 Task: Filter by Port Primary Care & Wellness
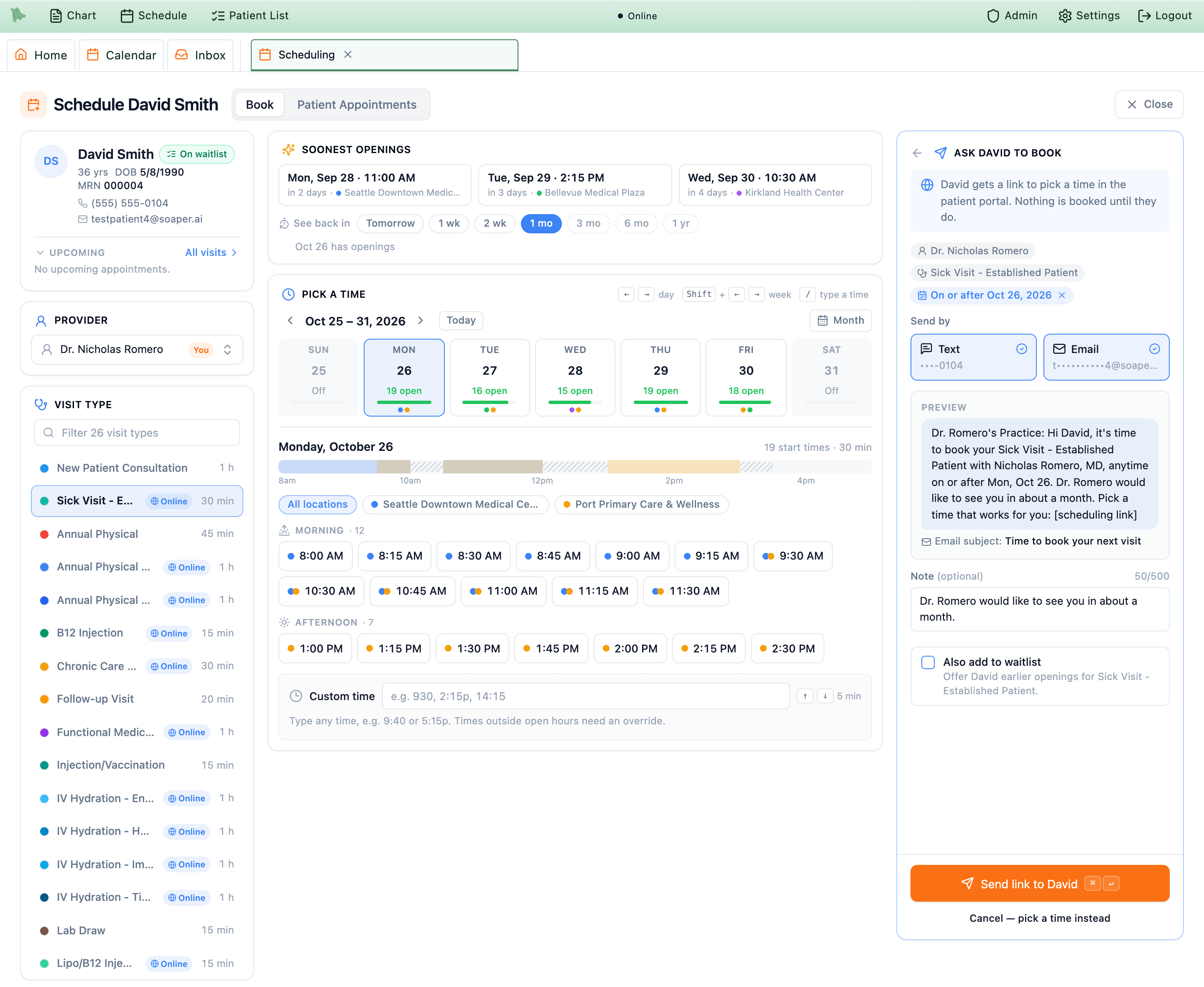click(x=641, y=504)
